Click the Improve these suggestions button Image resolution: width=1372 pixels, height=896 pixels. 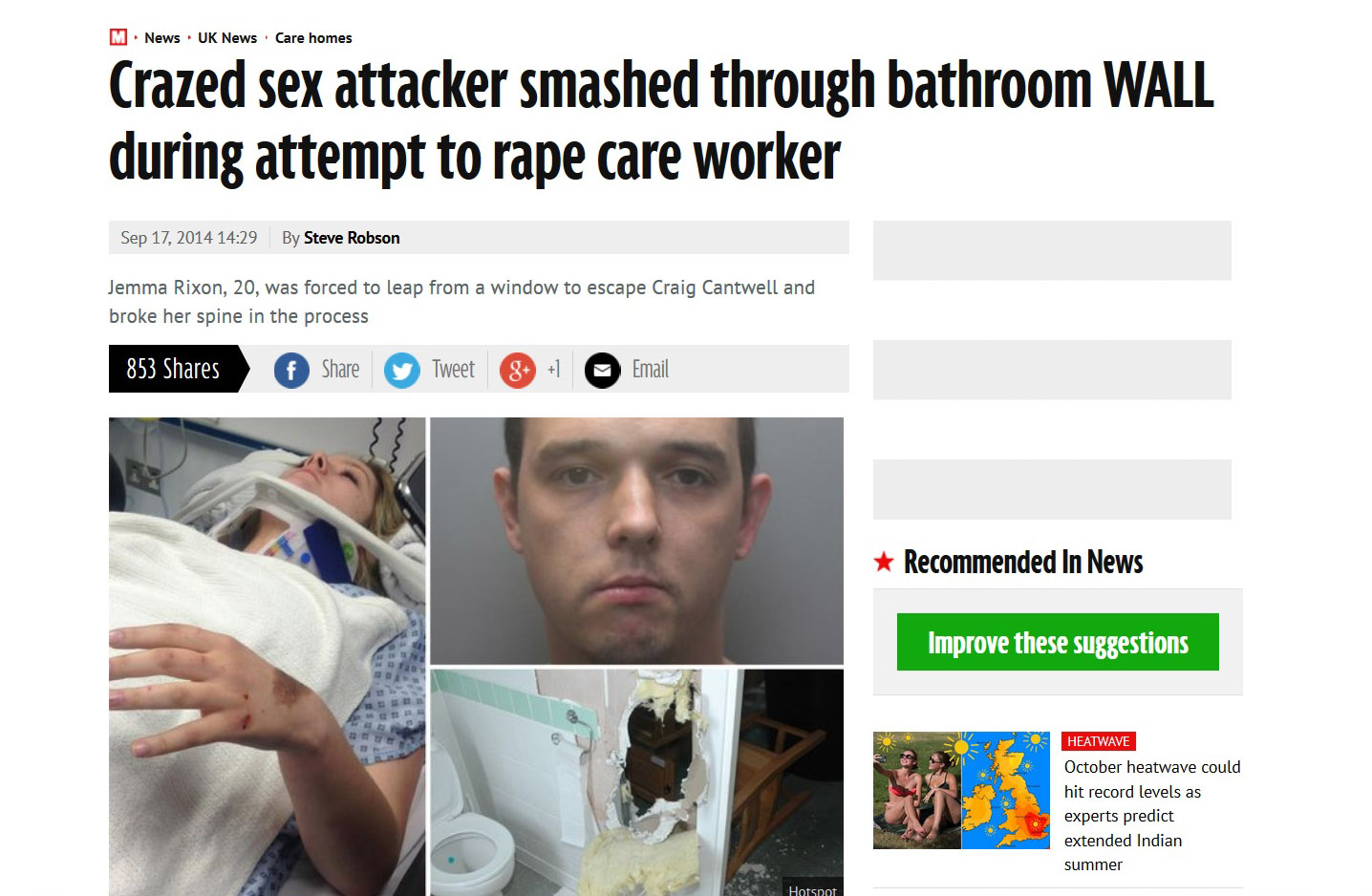coord(1058,642)
